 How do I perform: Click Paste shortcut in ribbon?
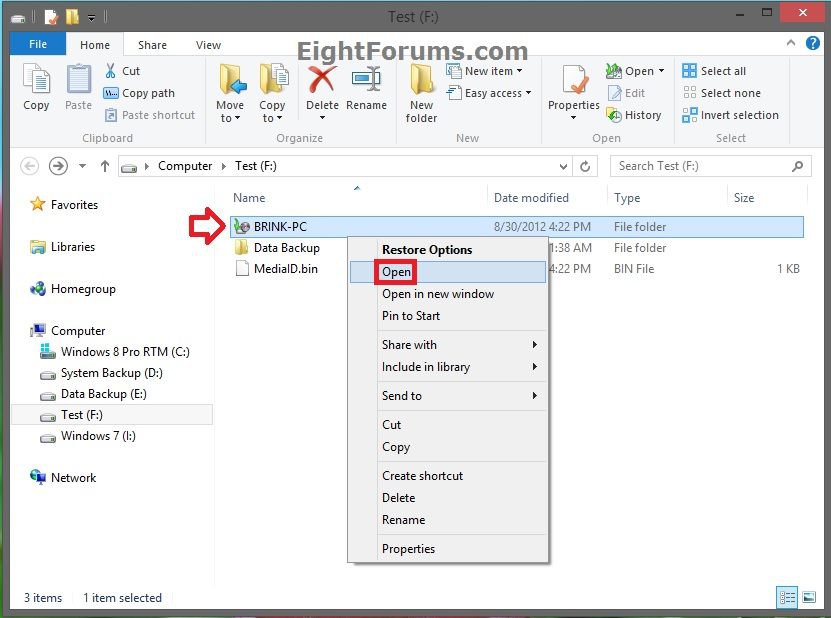pos(149,115)
